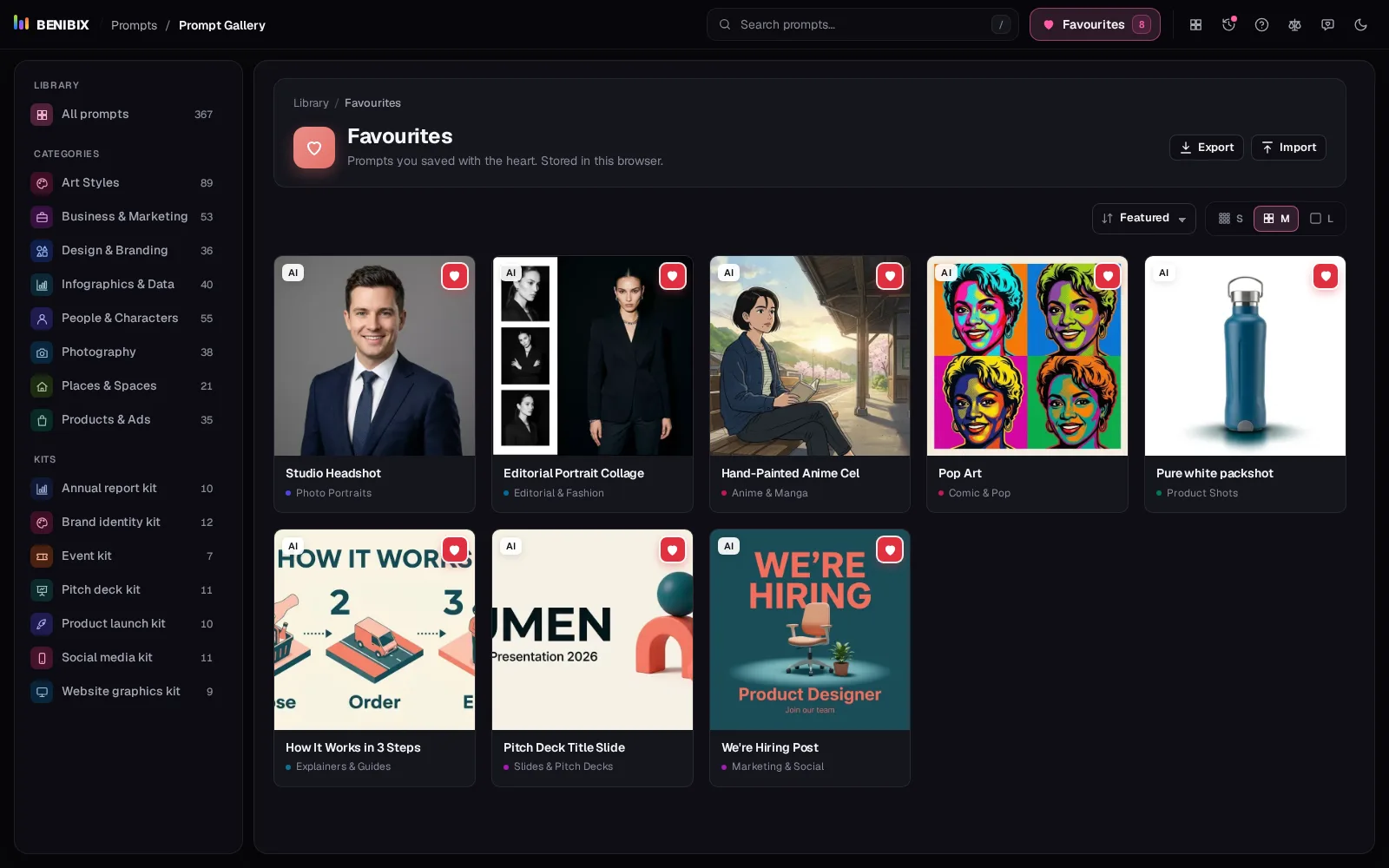
Task: Toggle heart on Pitch Deck Title Slide
Action: (672, 549)
